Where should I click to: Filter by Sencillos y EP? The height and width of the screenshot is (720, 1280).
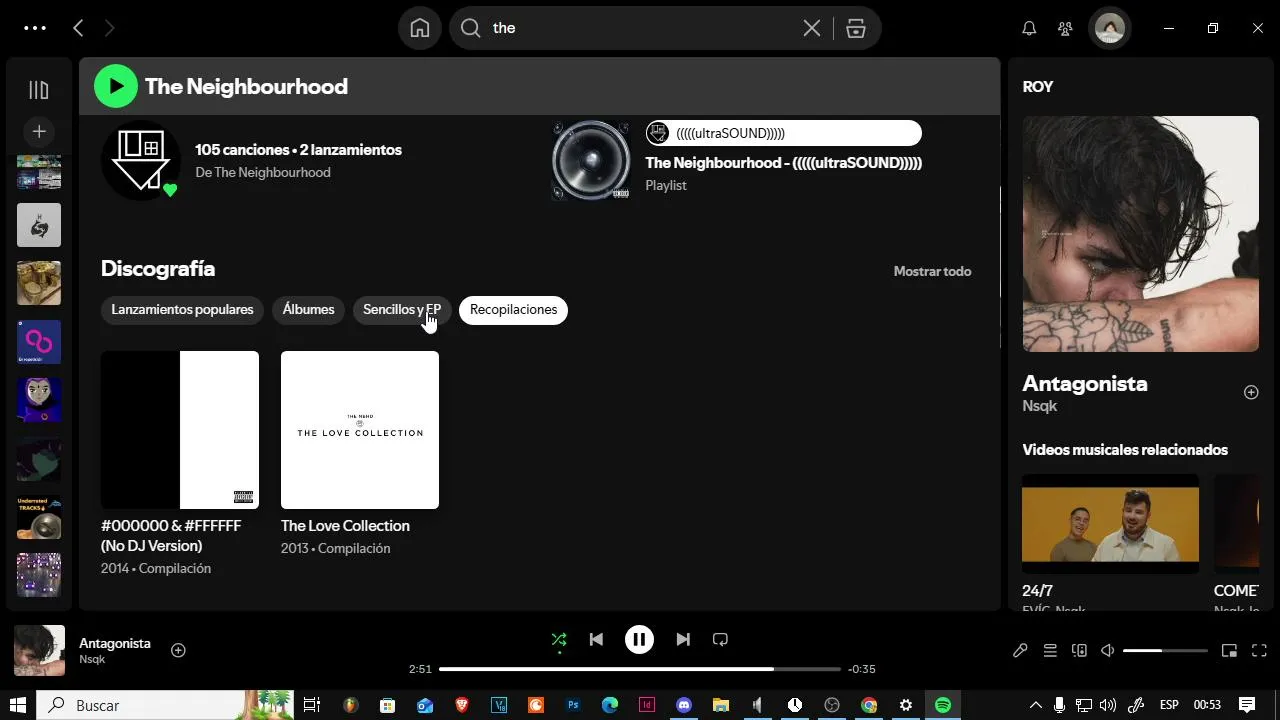[402, 310]
